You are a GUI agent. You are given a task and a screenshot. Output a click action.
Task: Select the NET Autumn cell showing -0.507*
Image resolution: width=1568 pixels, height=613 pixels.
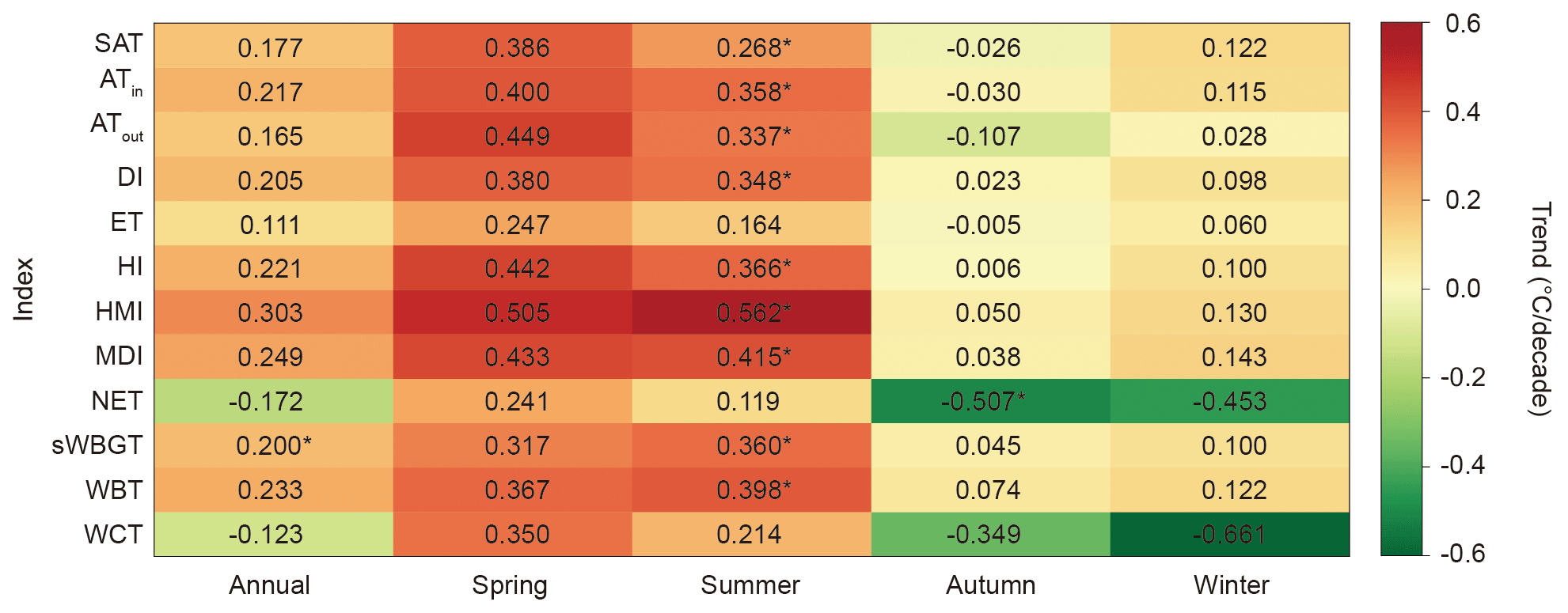(989, 401)
